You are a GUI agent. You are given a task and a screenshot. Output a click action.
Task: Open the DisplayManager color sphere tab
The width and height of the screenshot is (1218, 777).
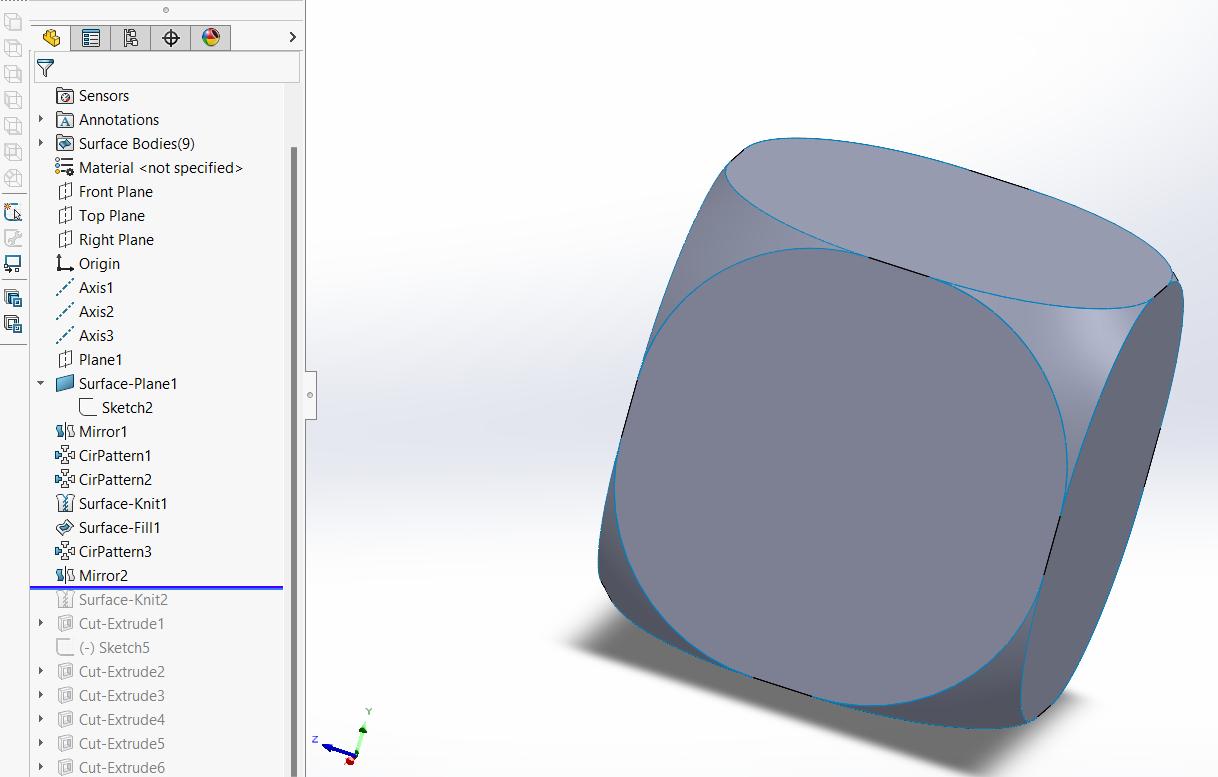211,38
